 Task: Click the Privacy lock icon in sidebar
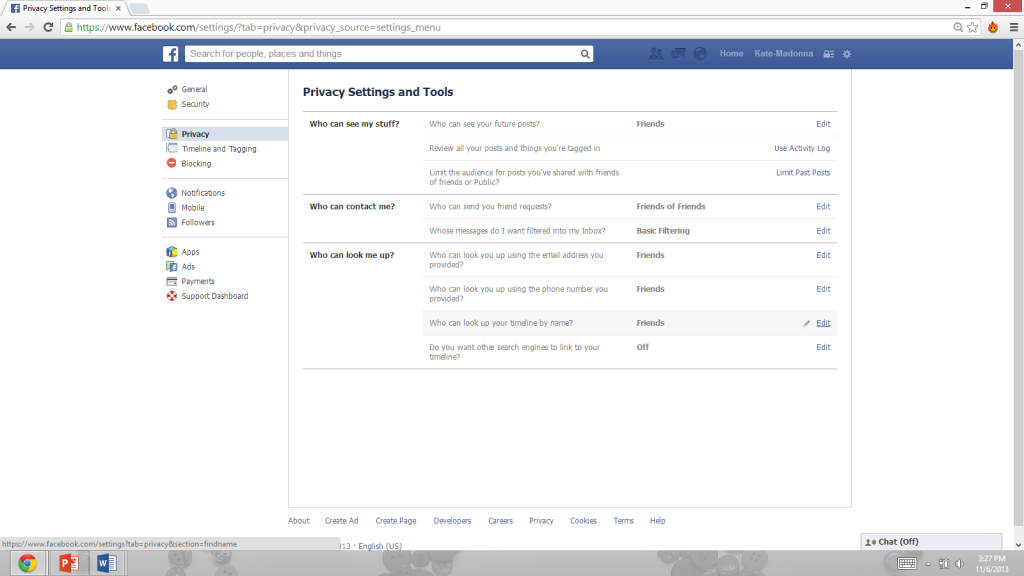pos(172,134)
